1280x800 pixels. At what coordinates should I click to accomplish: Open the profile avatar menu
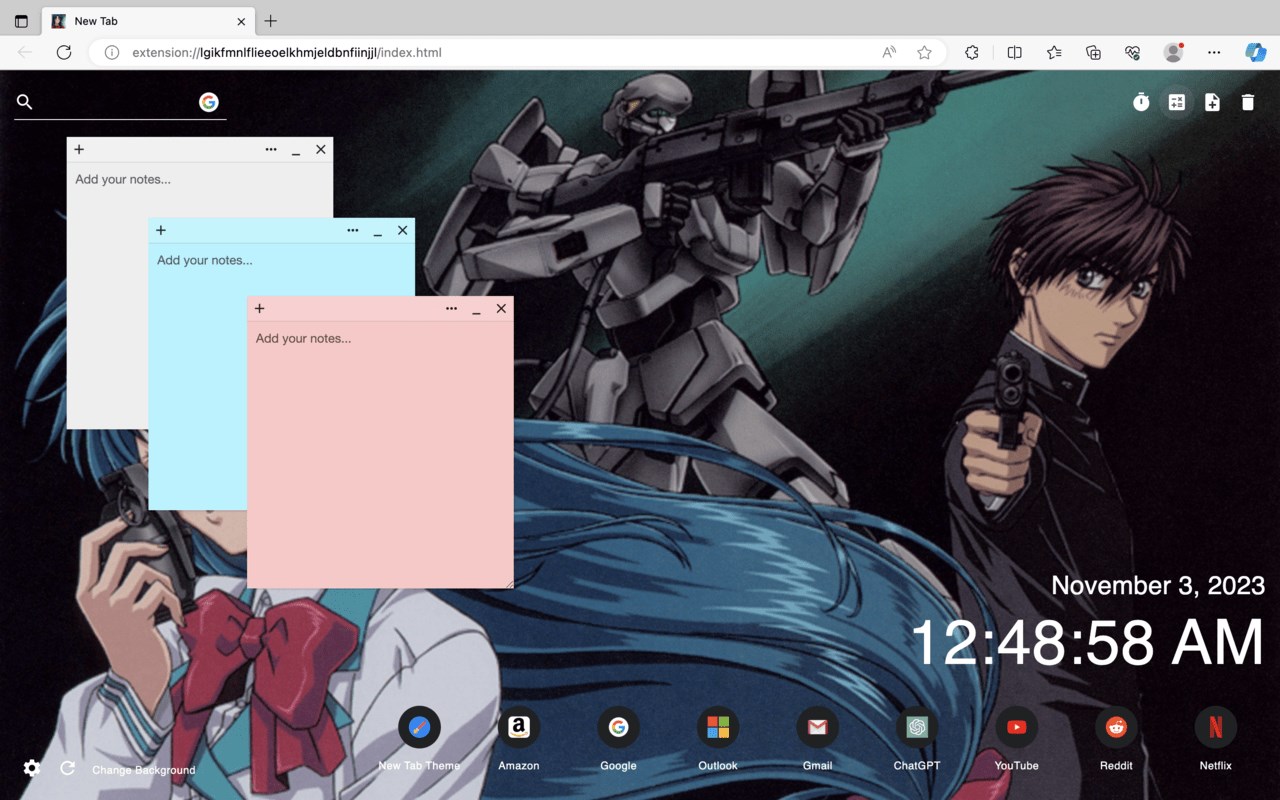1174,52
